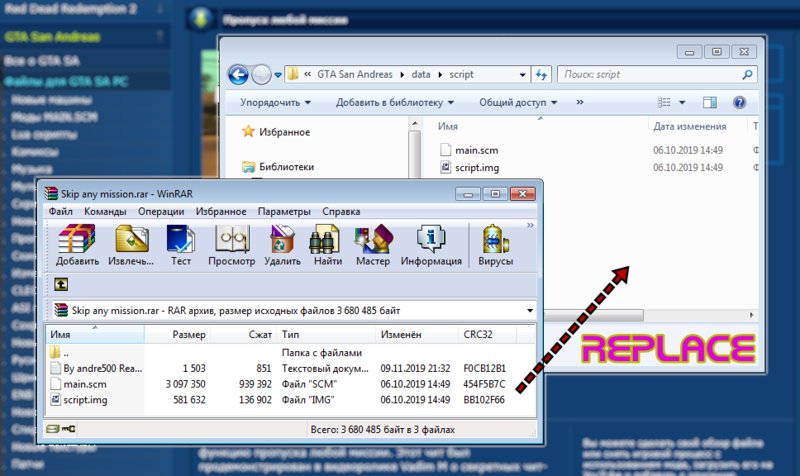Sort WinRAR list by Size (Размер) column

(178, 334)
